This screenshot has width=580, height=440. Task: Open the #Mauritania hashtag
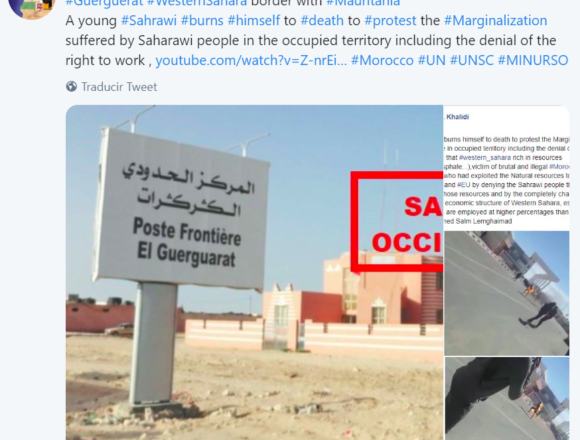[363, 3]
